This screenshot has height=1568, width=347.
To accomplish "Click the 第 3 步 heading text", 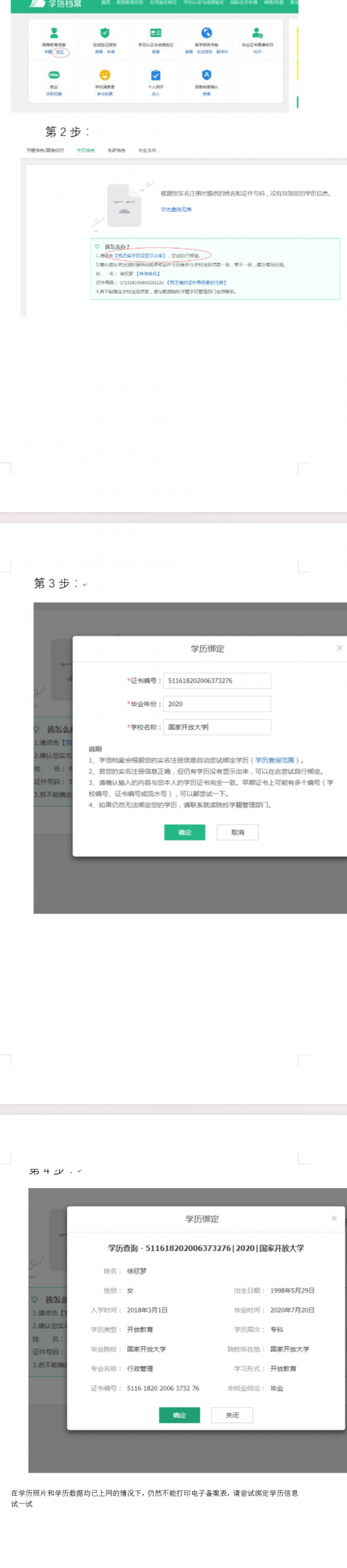I will point(56,583).
